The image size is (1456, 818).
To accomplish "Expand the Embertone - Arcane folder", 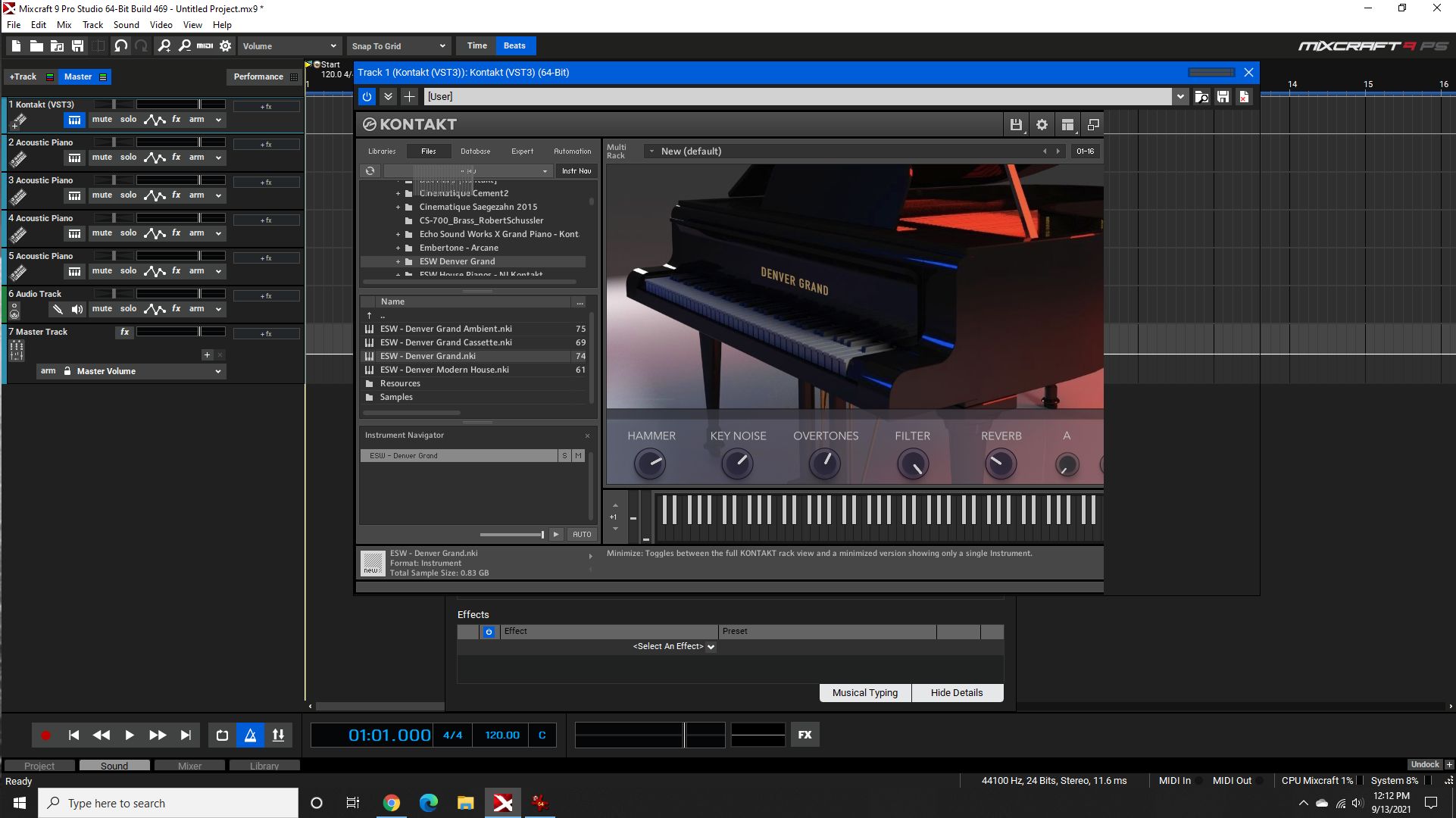I will coord(398,248).
